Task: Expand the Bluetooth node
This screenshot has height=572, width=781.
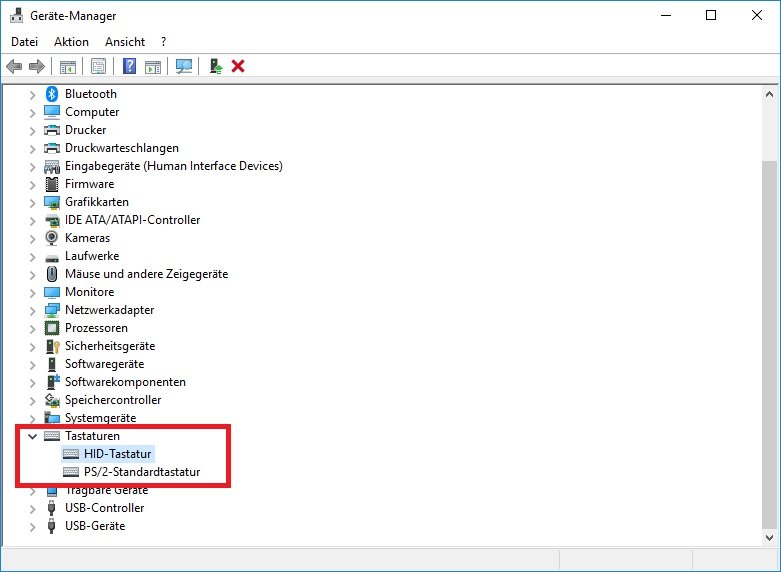Action: click(x=32, y=94)
